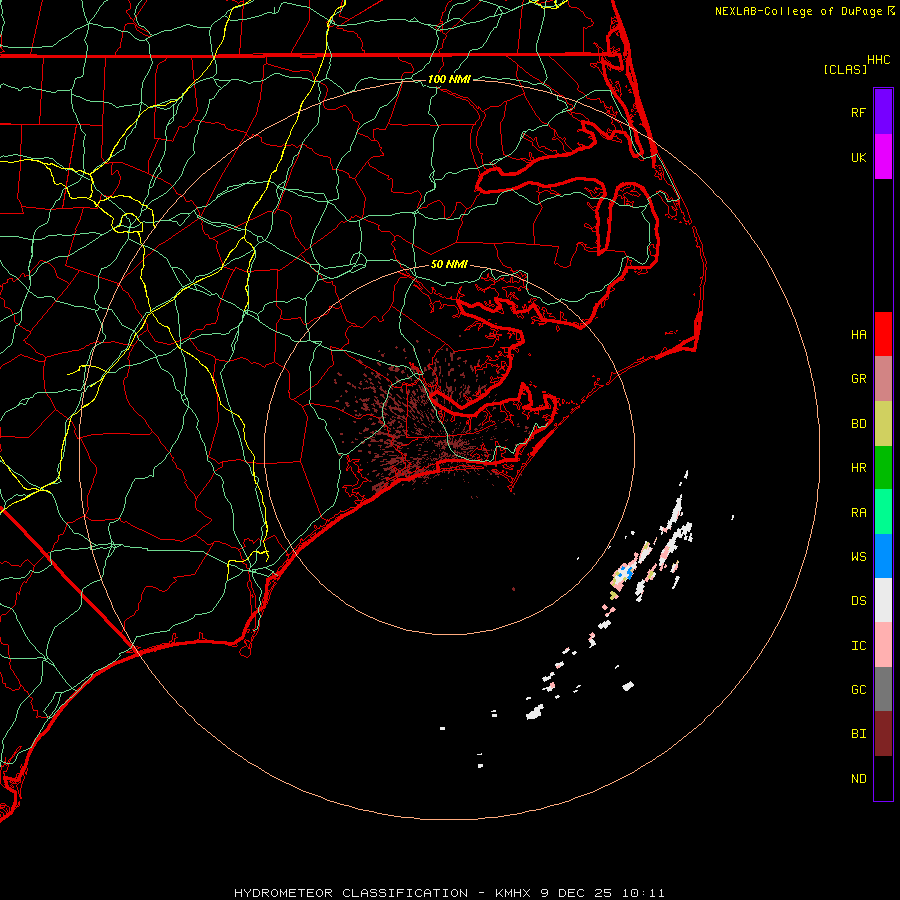Image resolution: width=900 pixels, height=900 pixels.
Task: Click the ND legend label
Action: pos(858,779)
